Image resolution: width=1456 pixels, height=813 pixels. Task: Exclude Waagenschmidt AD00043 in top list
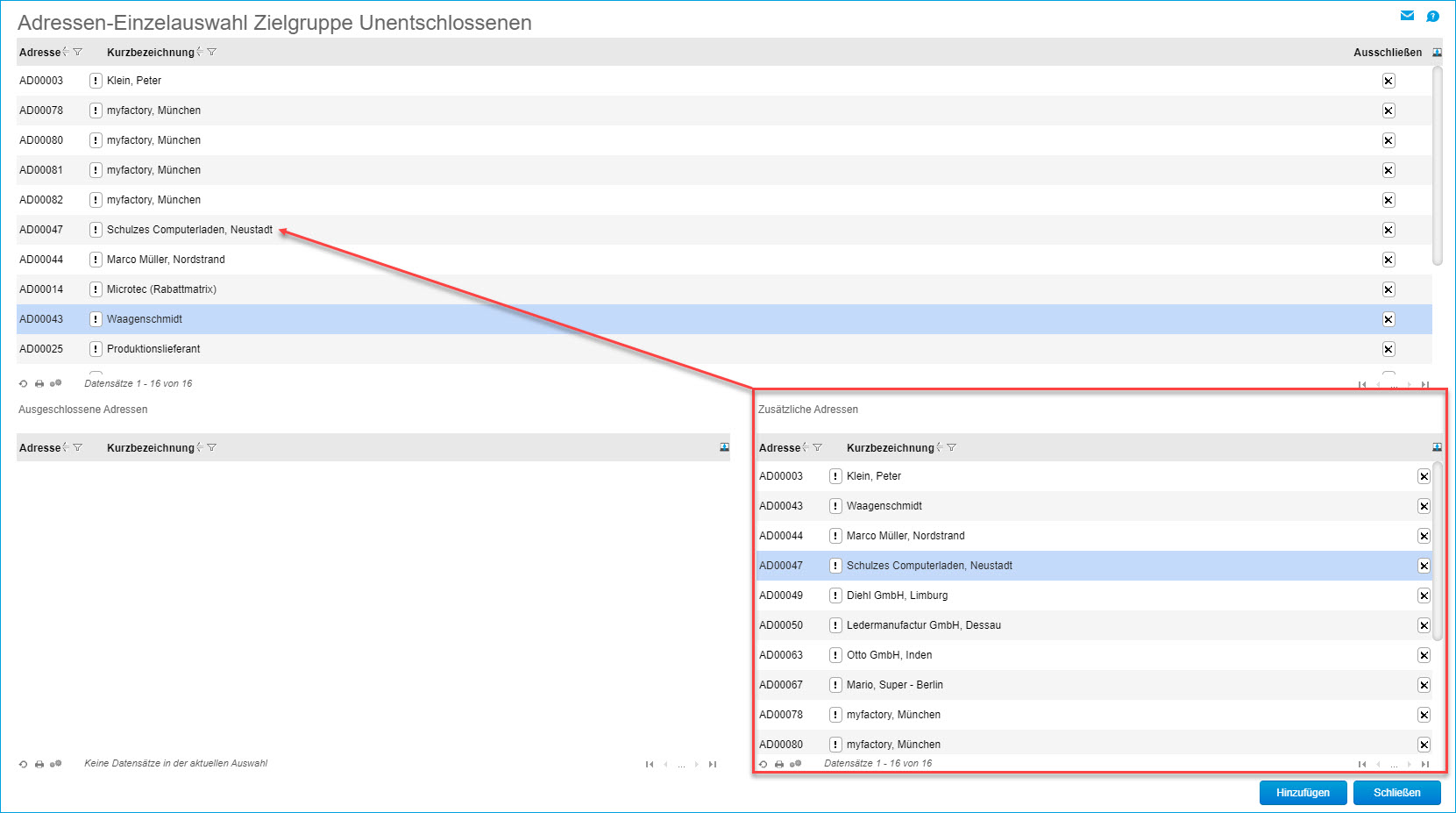pos(1389,319)
